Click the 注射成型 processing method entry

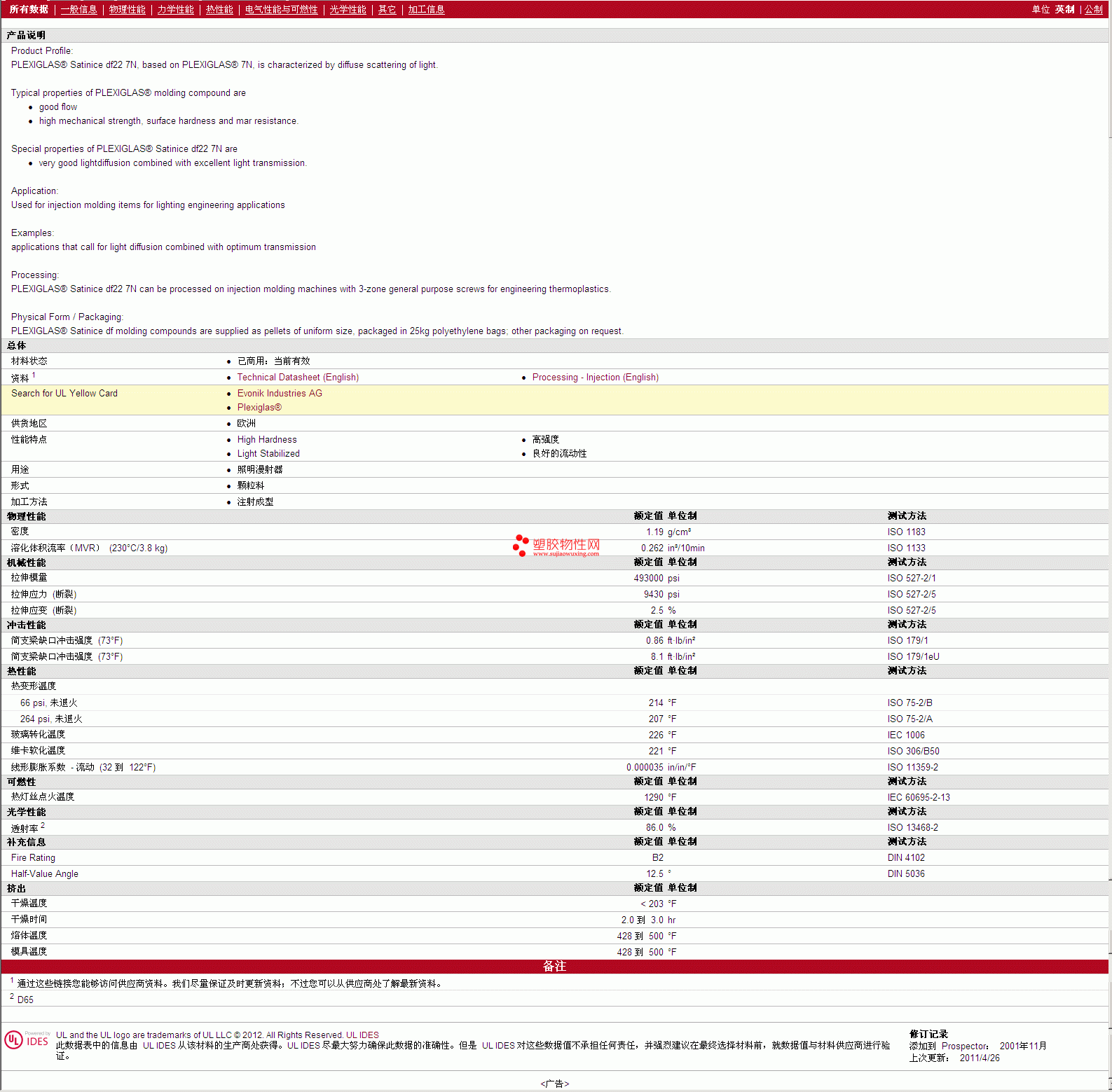pos(256,502)
